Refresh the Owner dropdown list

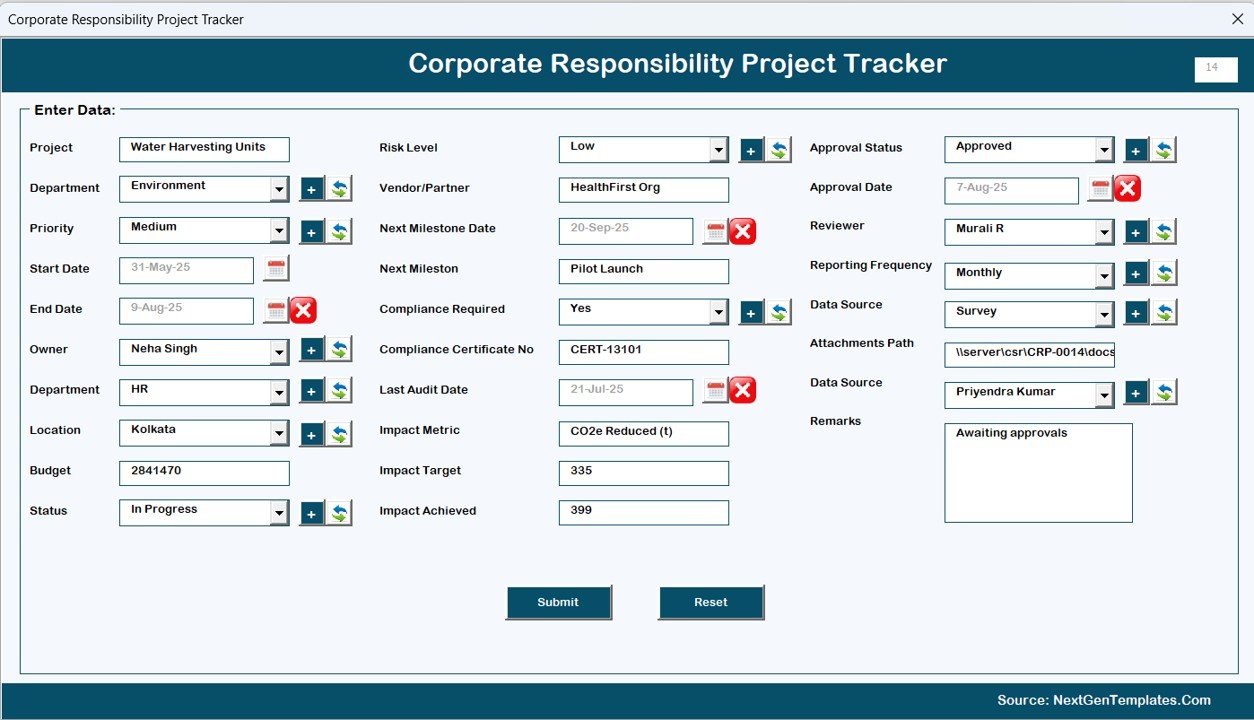[x=340, y=350]
